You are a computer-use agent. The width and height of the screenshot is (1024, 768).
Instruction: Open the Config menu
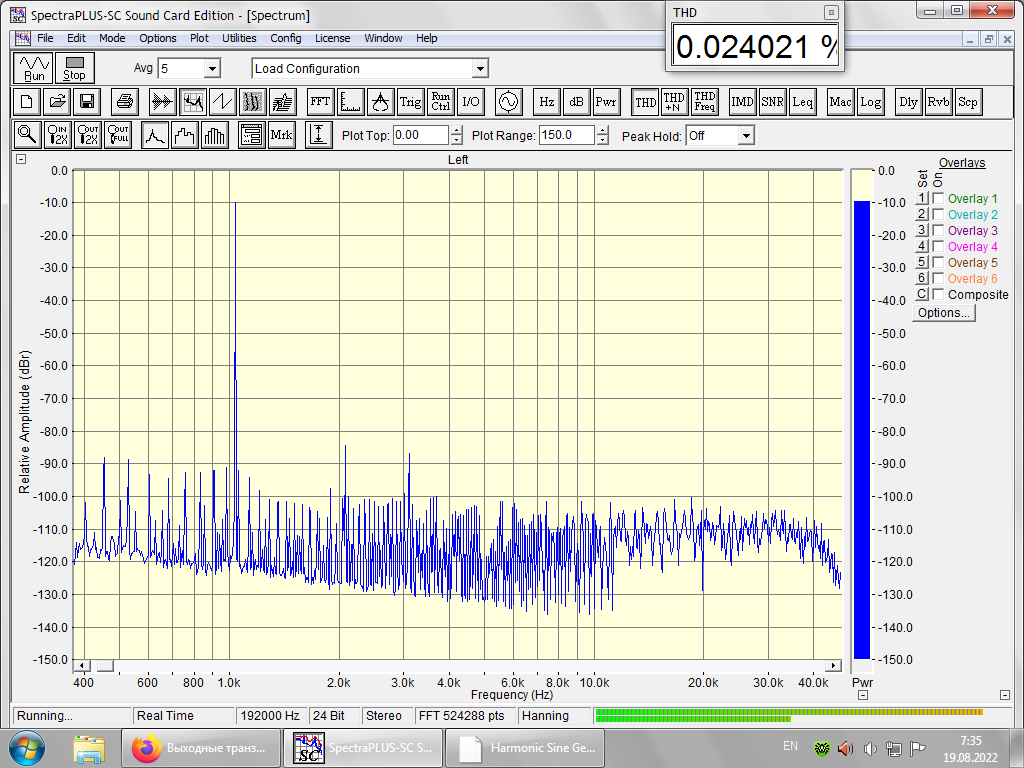pos(286,38)
